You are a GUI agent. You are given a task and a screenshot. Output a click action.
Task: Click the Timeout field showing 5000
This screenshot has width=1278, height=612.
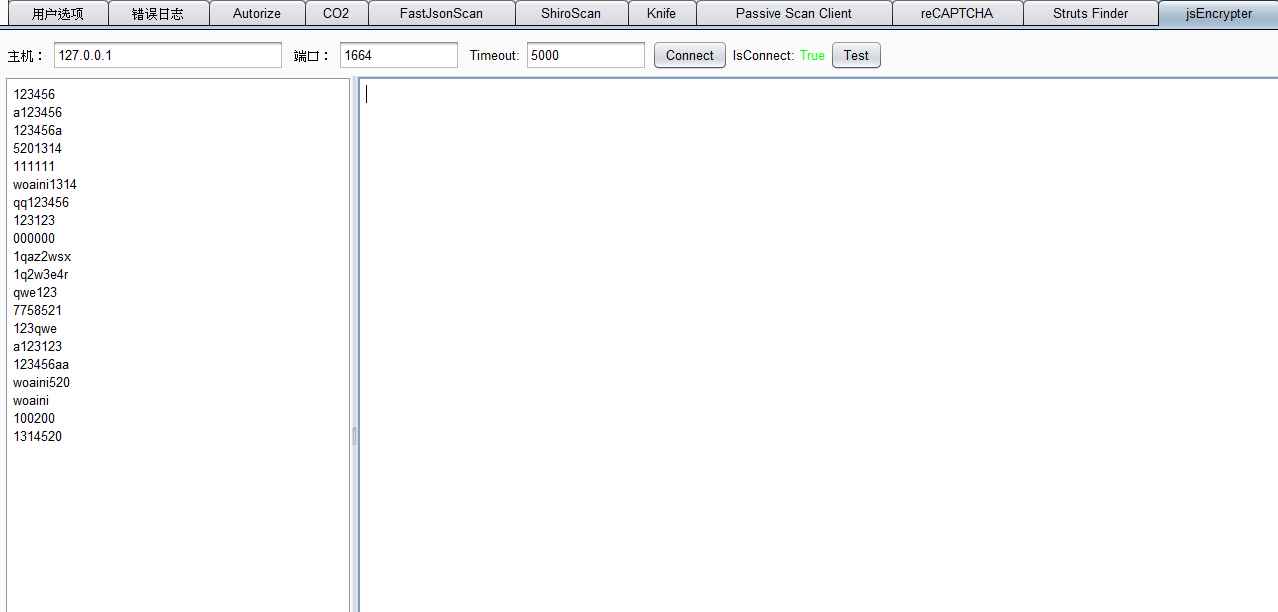[x=586, y=55]
